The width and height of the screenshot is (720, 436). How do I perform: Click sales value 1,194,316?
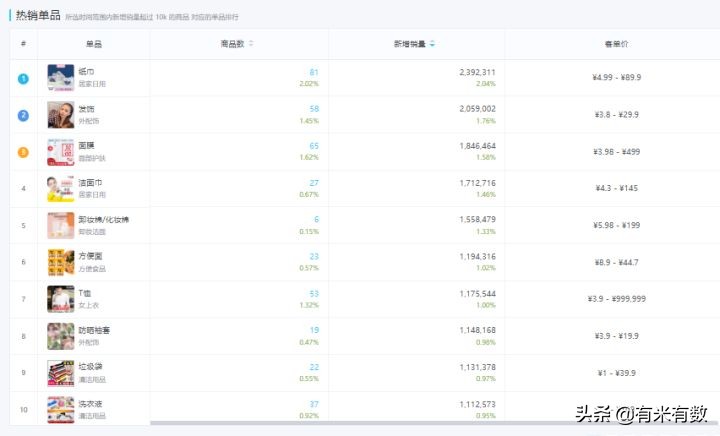[x=478, y=257]
